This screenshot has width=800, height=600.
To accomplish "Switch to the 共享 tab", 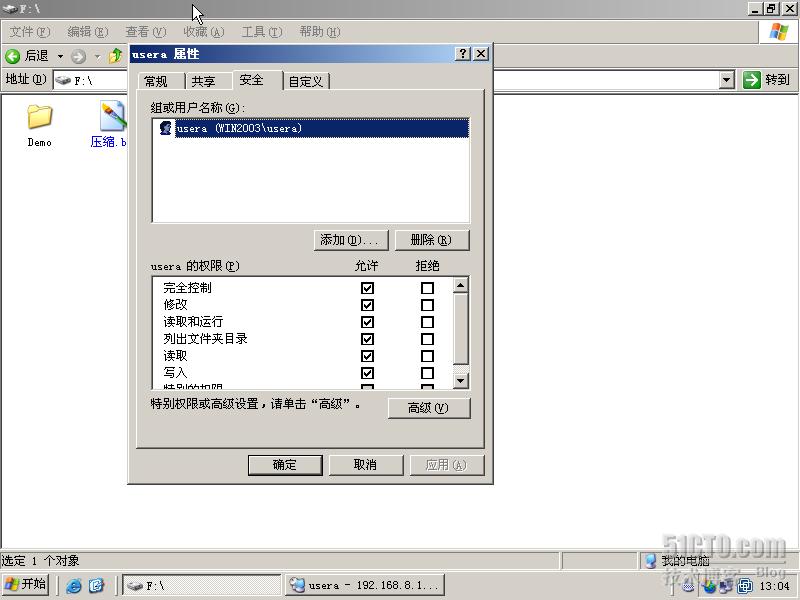I will click(x=208, y=81).
